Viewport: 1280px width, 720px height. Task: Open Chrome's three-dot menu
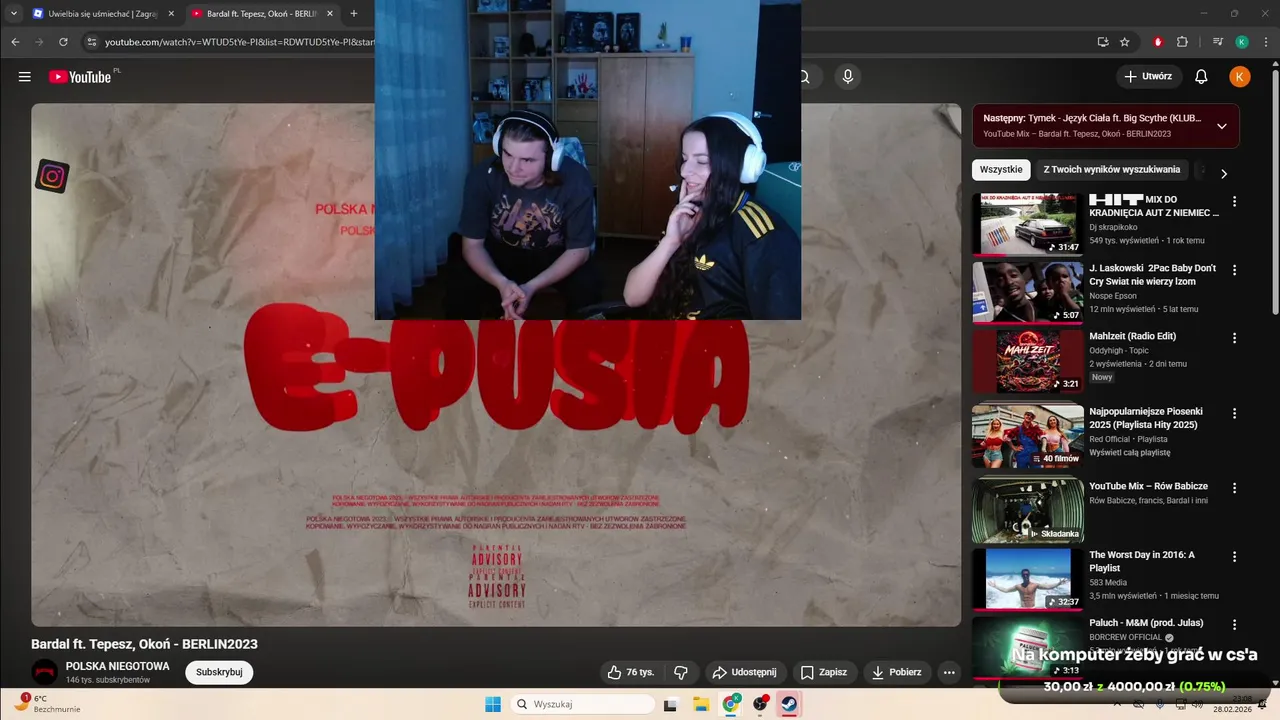point(1264,42)
